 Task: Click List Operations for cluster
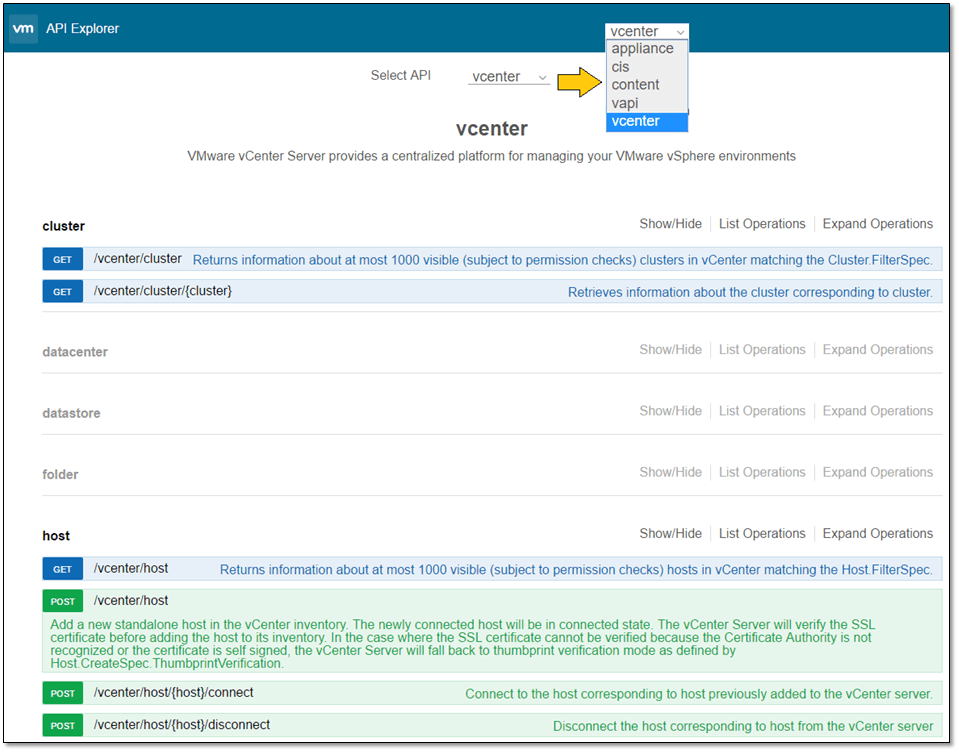click(761, 224)
